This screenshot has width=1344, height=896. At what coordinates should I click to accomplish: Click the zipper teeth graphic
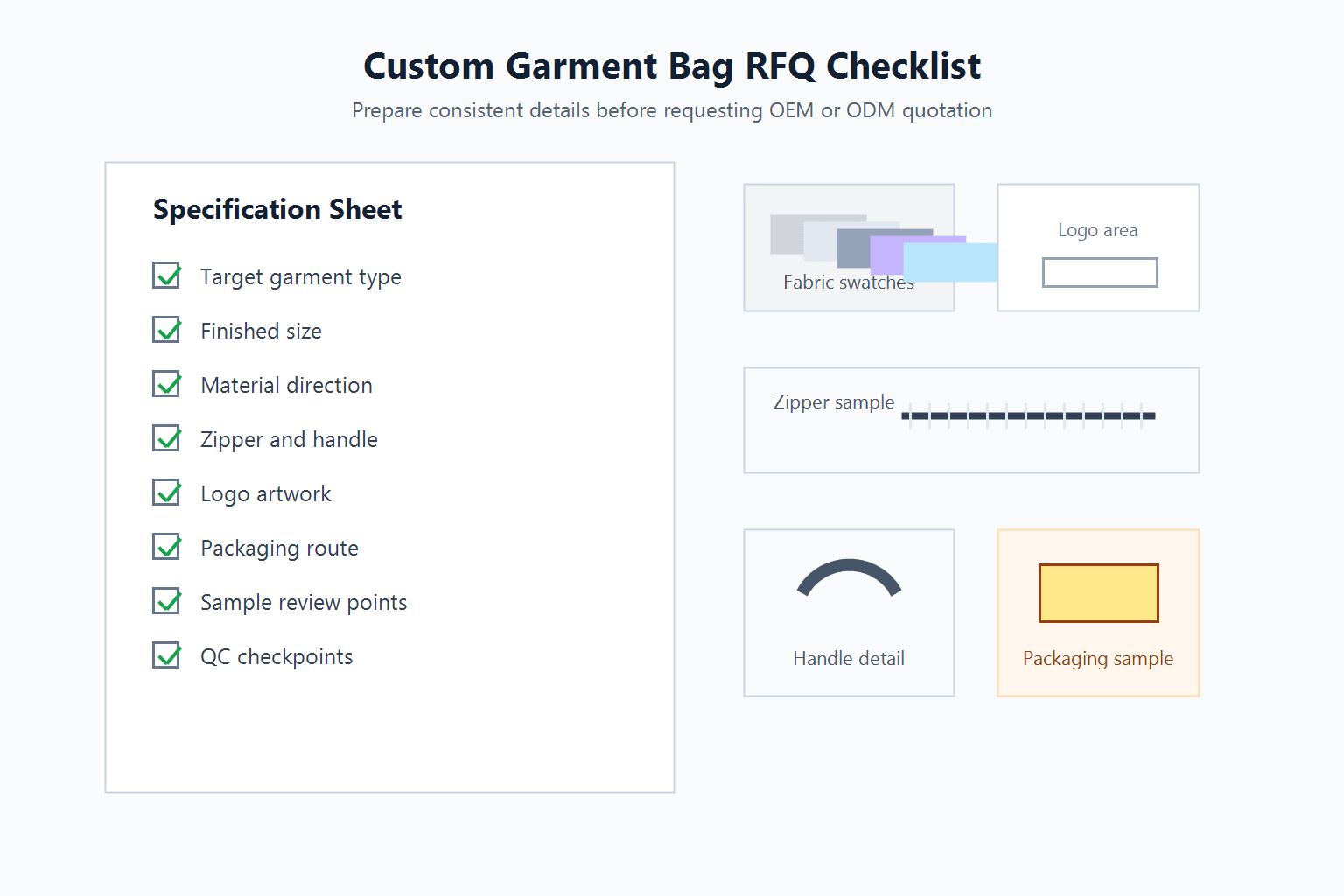tap(1029, 416)
